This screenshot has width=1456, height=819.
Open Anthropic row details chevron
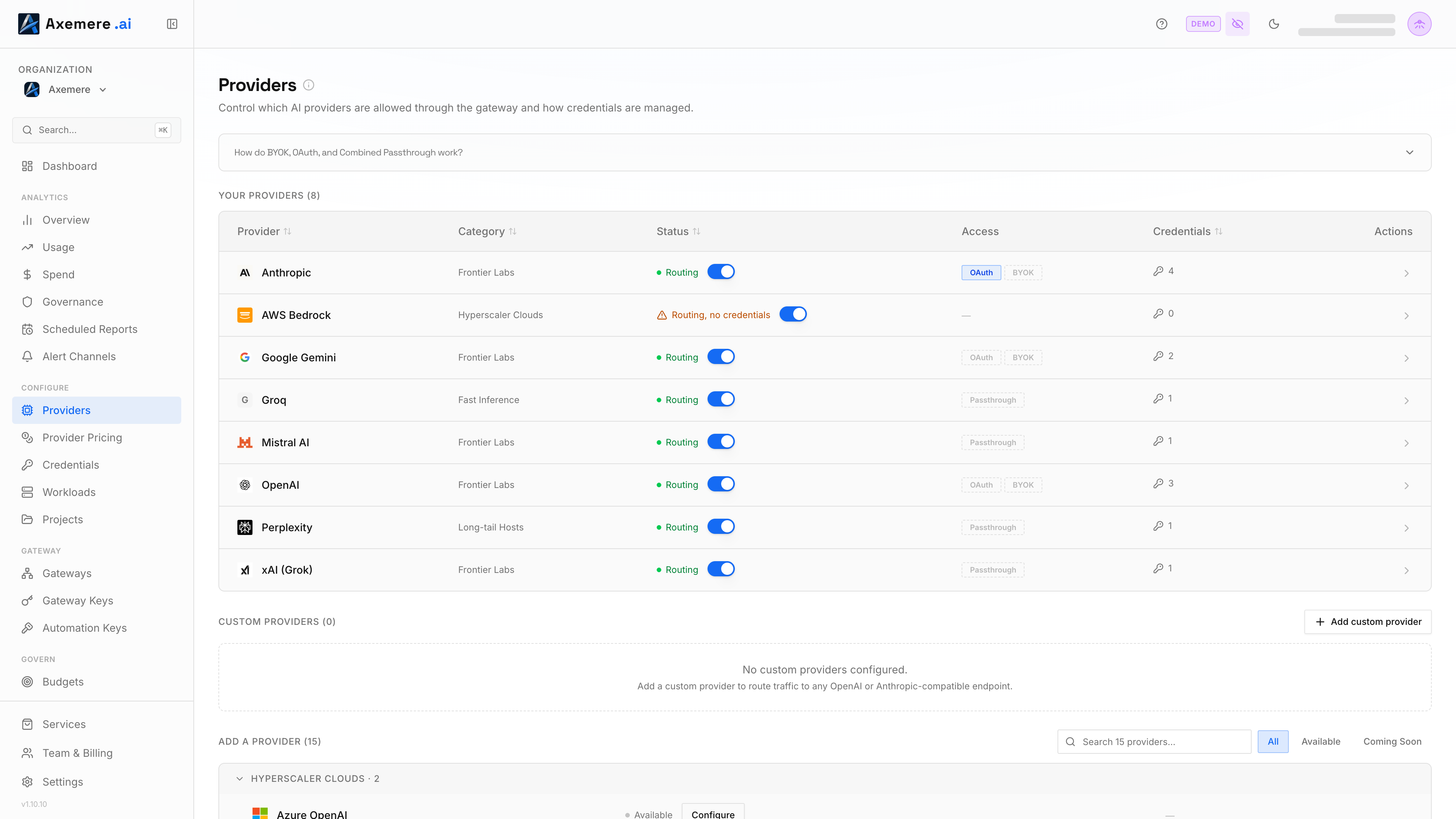tap(1406, 273)
